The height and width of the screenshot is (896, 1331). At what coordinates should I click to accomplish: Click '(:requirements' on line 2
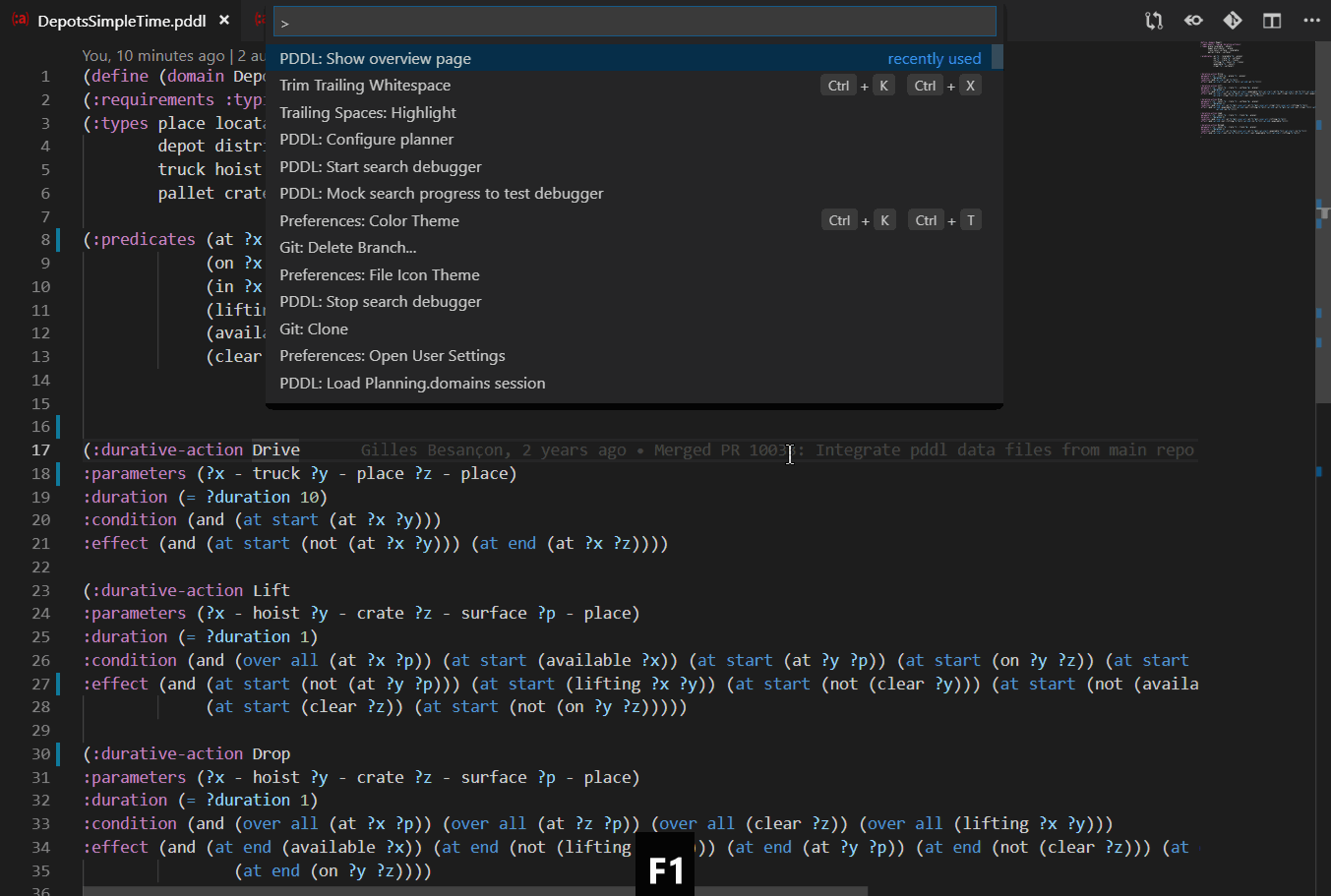click(x=149, y=99)
